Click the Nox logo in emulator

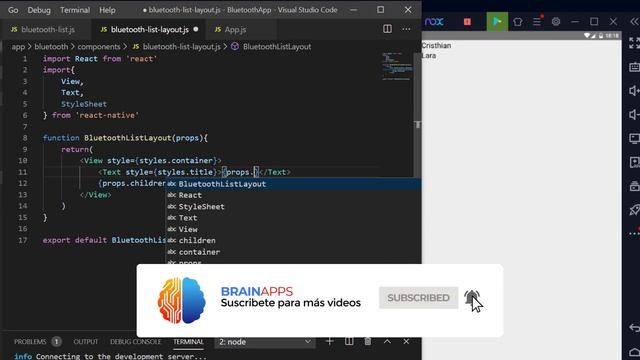pos(434,22)
